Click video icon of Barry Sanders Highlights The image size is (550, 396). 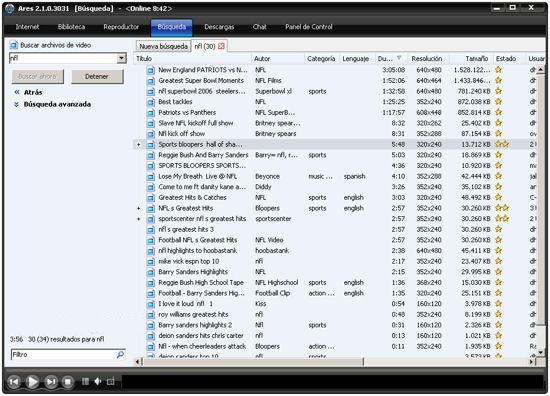click(150, 272)
